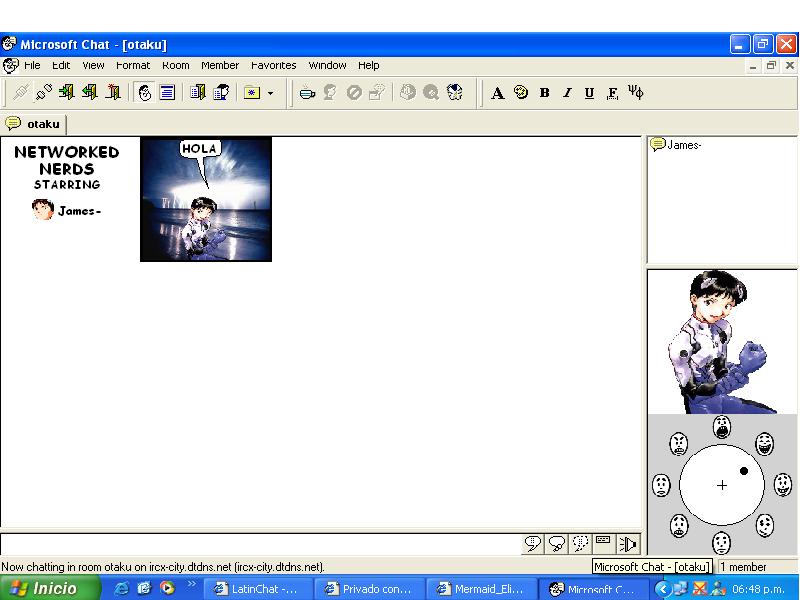Open the Help menu

(x=368, y=65)
